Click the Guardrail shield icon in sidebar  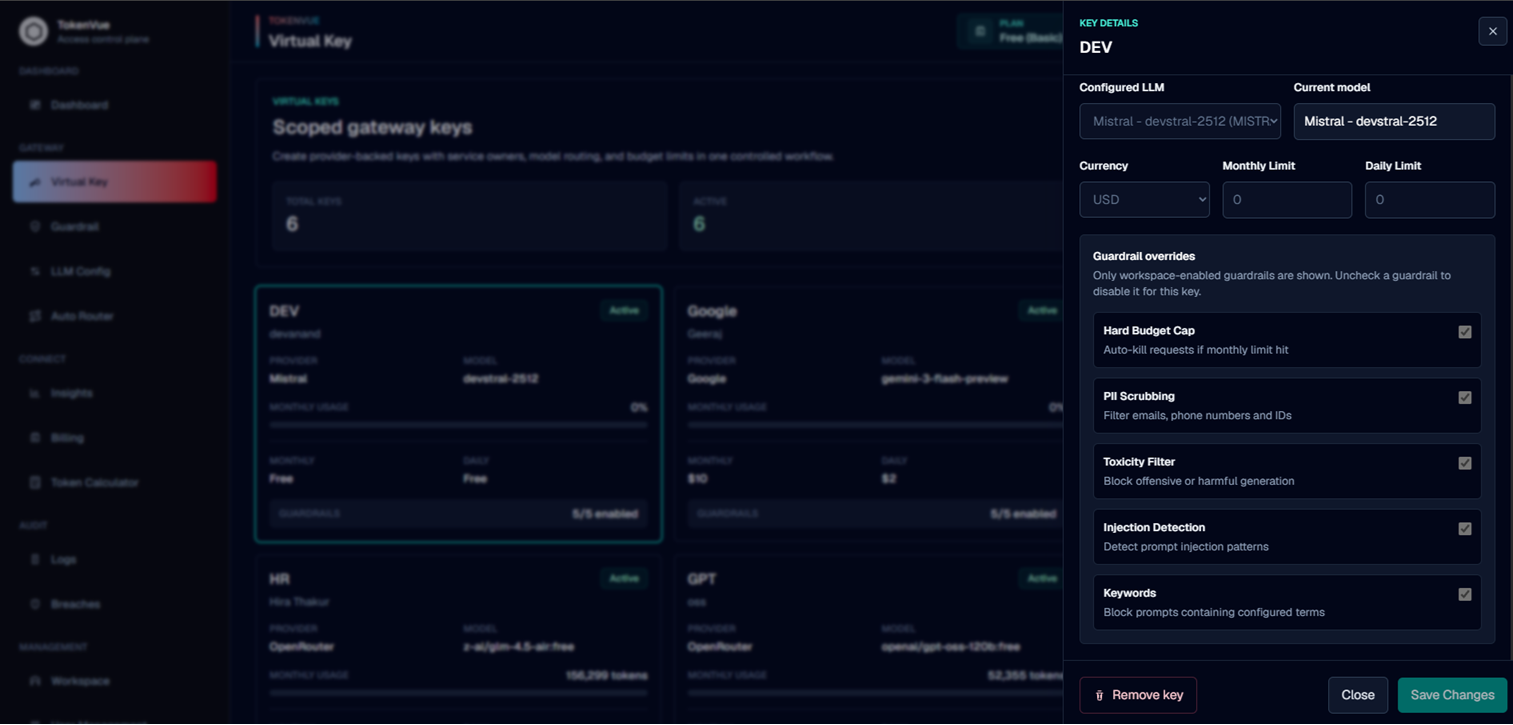point(35,227)
